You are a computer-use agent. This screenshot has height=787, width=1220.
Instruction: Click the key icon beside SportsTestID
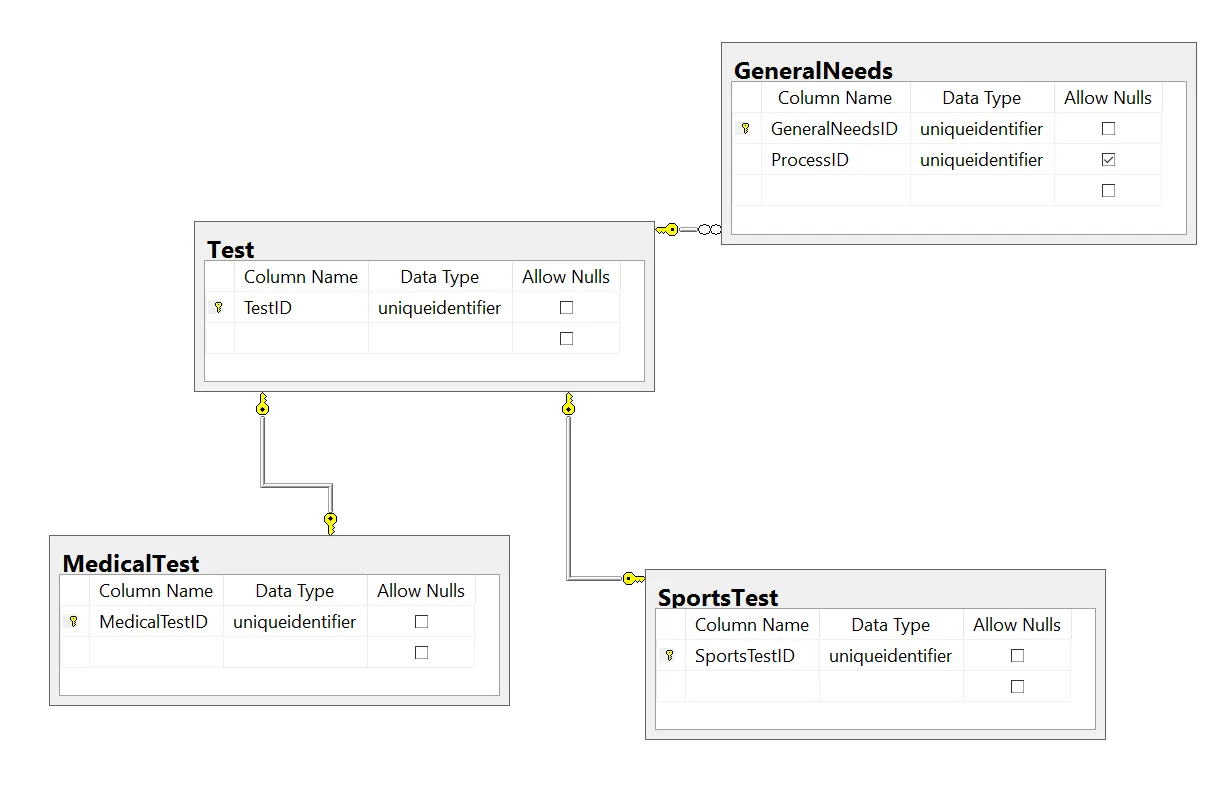pos(670,656)
